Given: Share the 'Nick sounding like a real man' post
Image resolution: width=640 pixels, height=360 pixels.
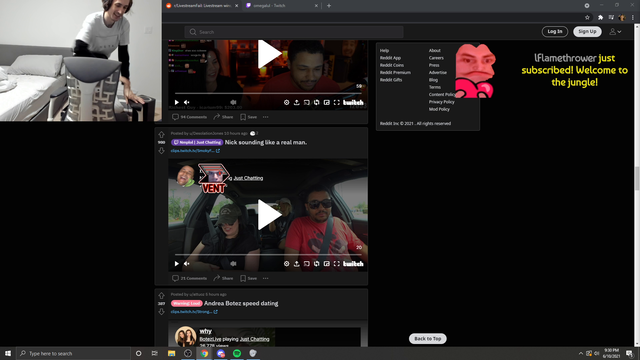Looking at the screenshot, I should pos(223,278).
